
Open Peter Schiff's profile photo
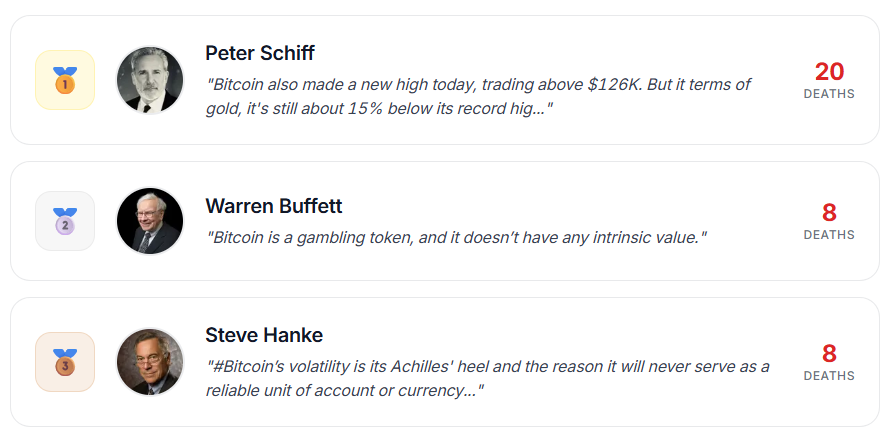(150, 80)
